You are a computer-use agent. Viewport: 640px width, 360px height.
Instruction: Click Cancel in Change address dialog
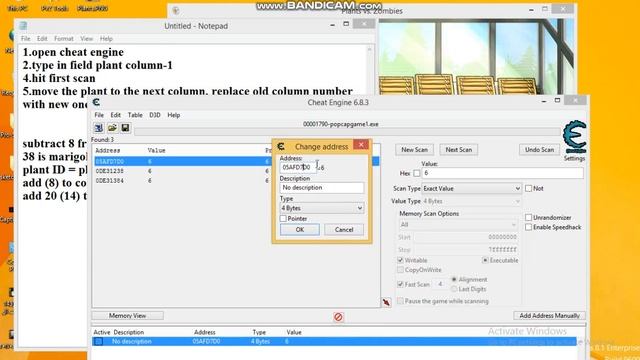point(344,230)
